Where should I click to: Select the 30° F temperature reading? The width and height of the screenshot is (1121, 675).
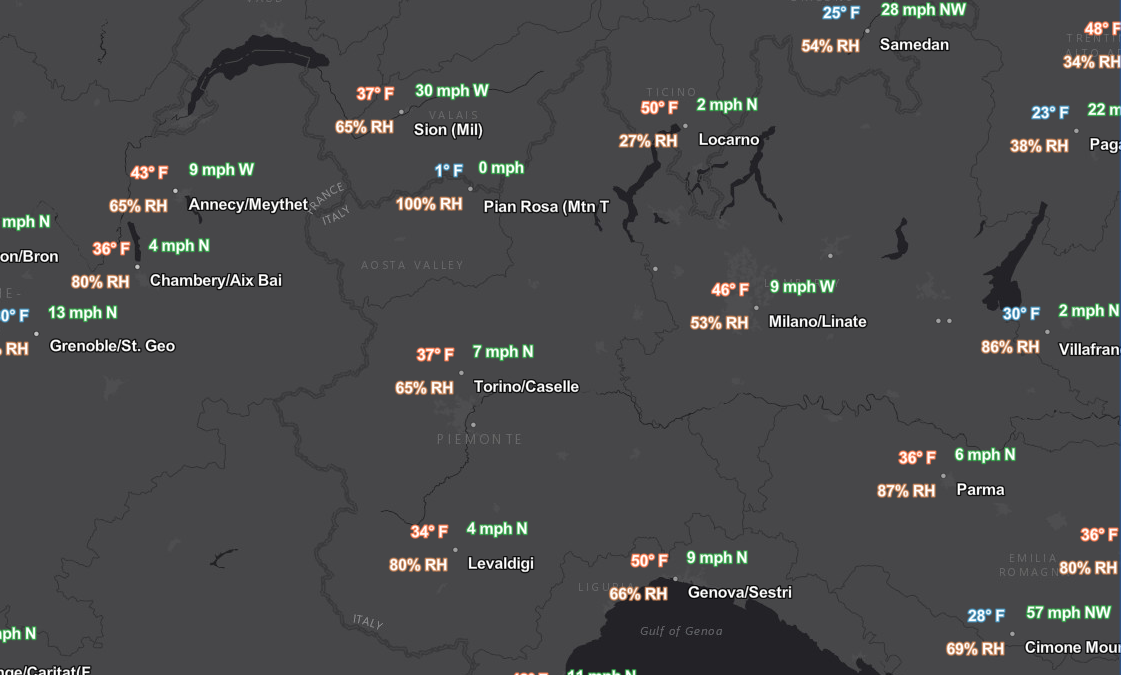[1021, 314]
